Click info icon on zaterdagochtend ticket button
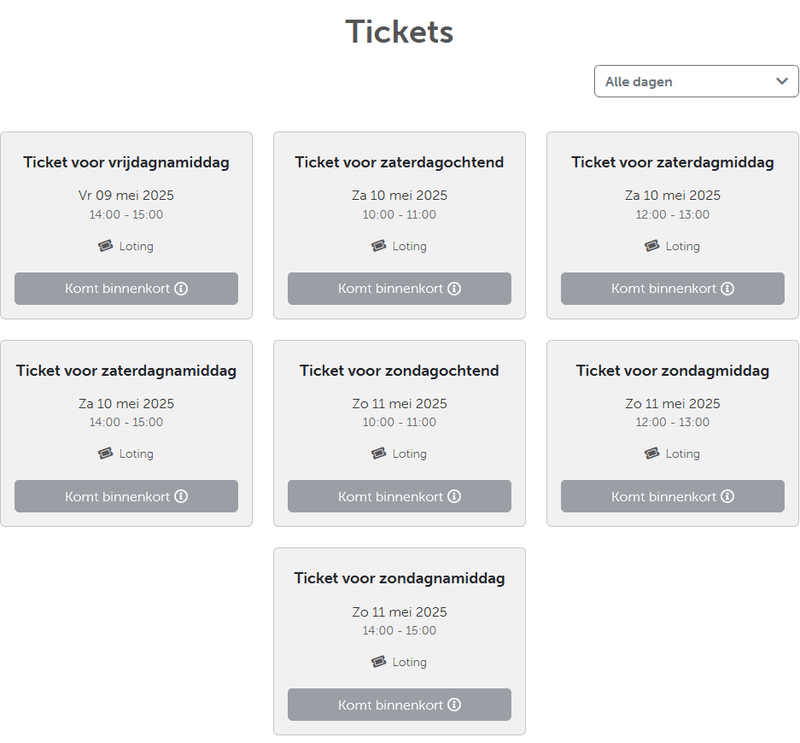Screen dimensions: 800x743 coord(454,289)
